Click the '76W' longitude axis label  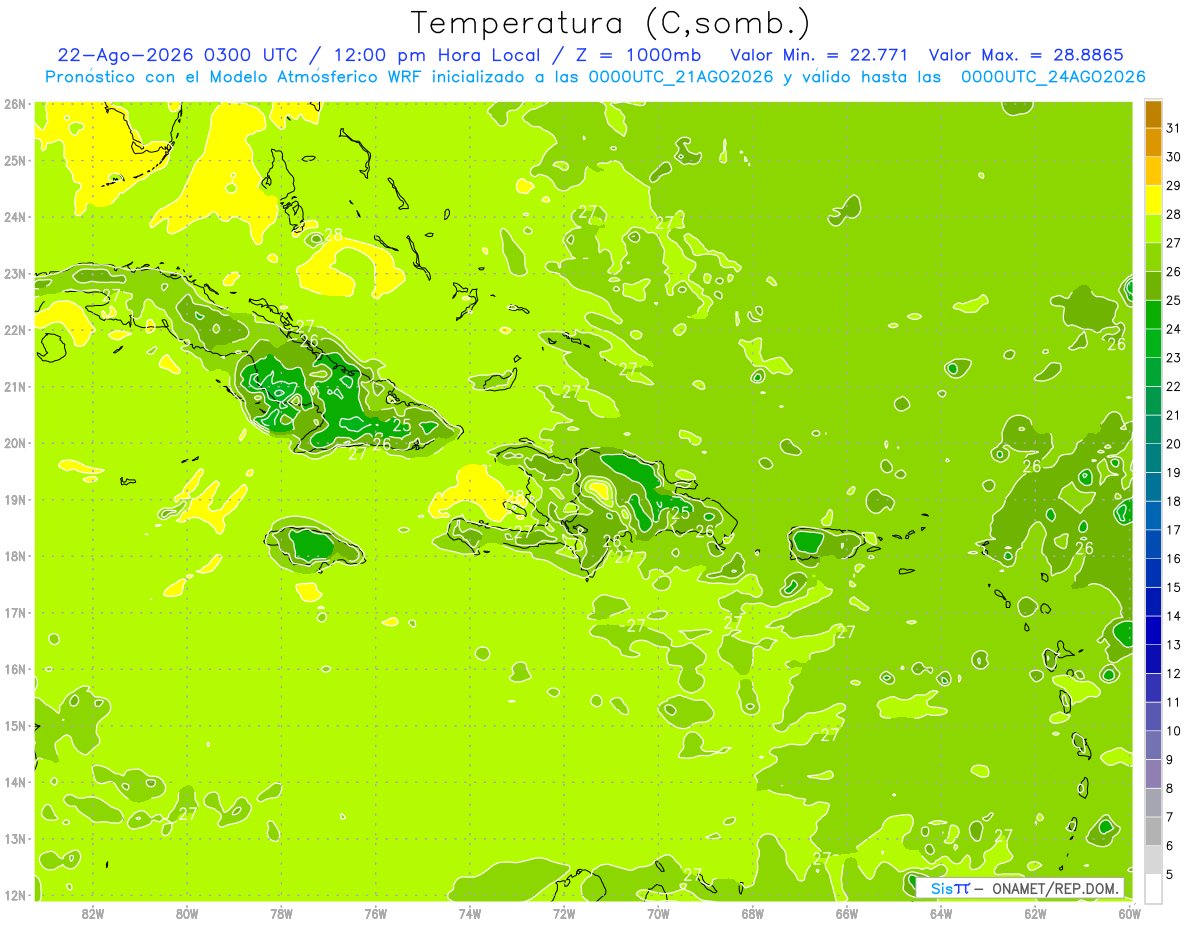pos(376,913)
